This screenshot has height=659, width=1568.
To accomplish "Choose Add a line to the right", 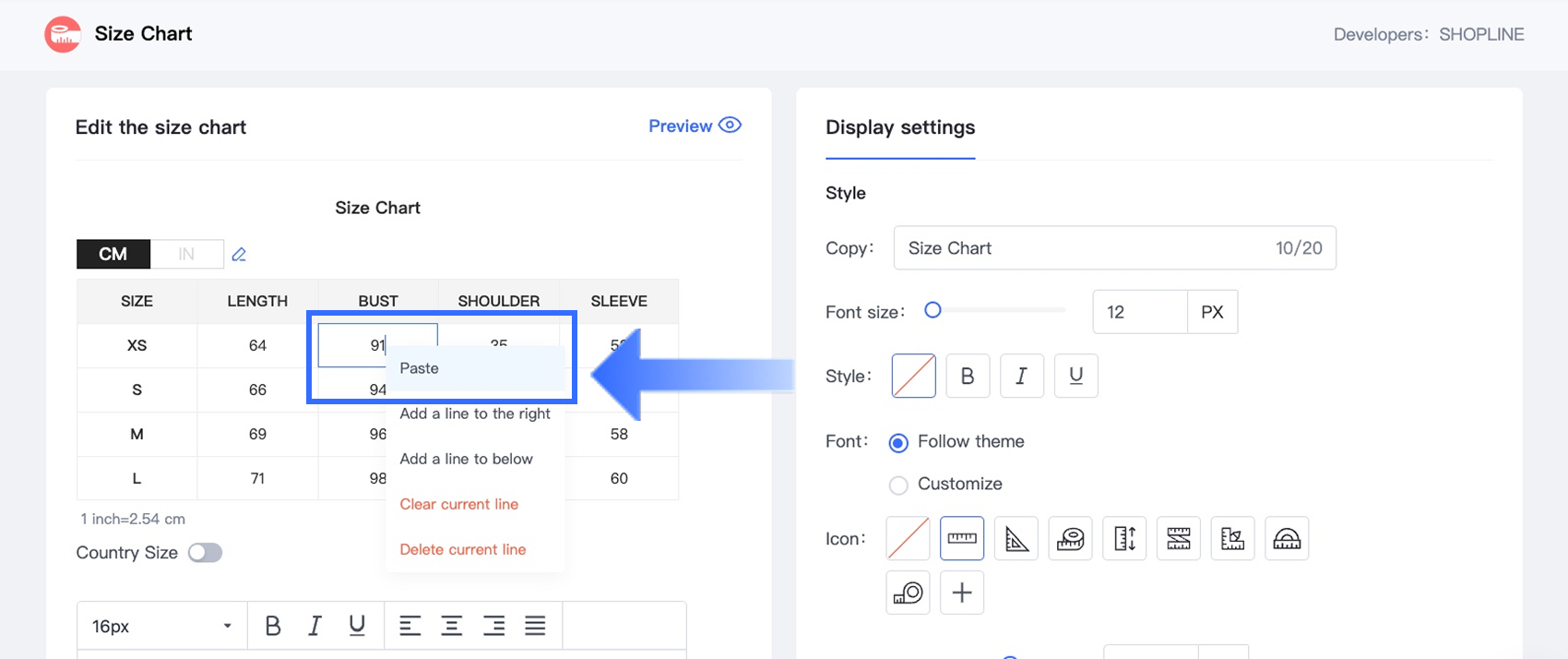I will [x=475, y=413].
